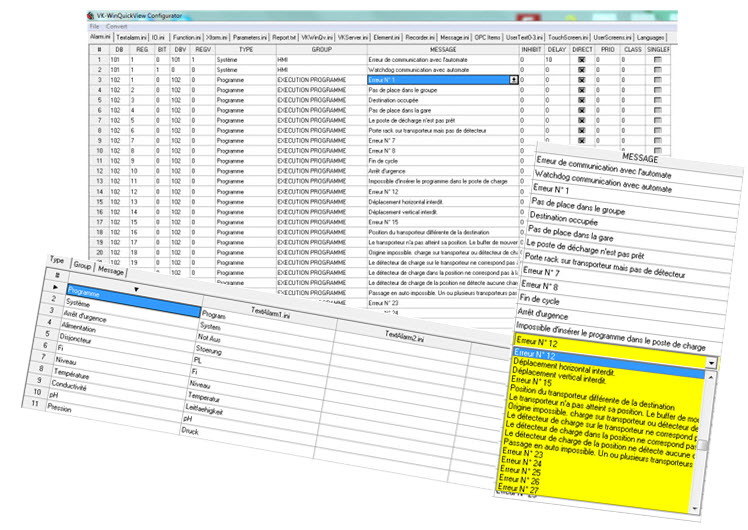The image size is (748, 530).
Task: Toggle DIRECT checkbox in Watchdog communication row
Action: tap(582, 70)
